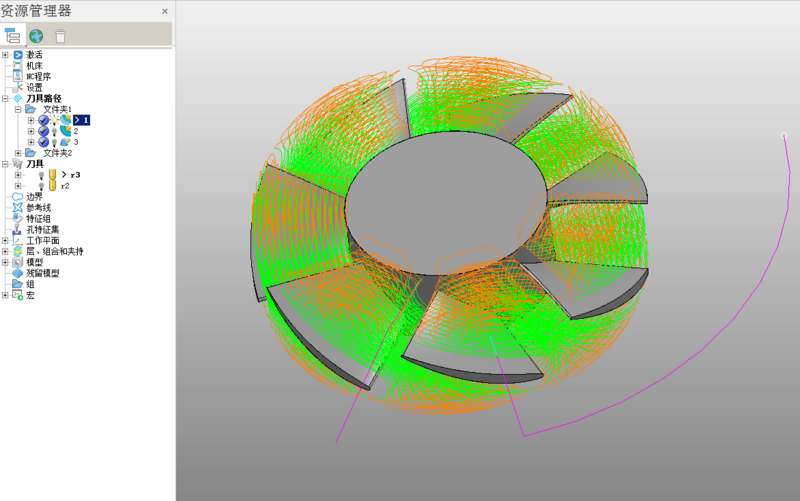Click the 孔特征集 hole feature icon
The width and height of the screenshot is (800, 501).
pos(18,230)
